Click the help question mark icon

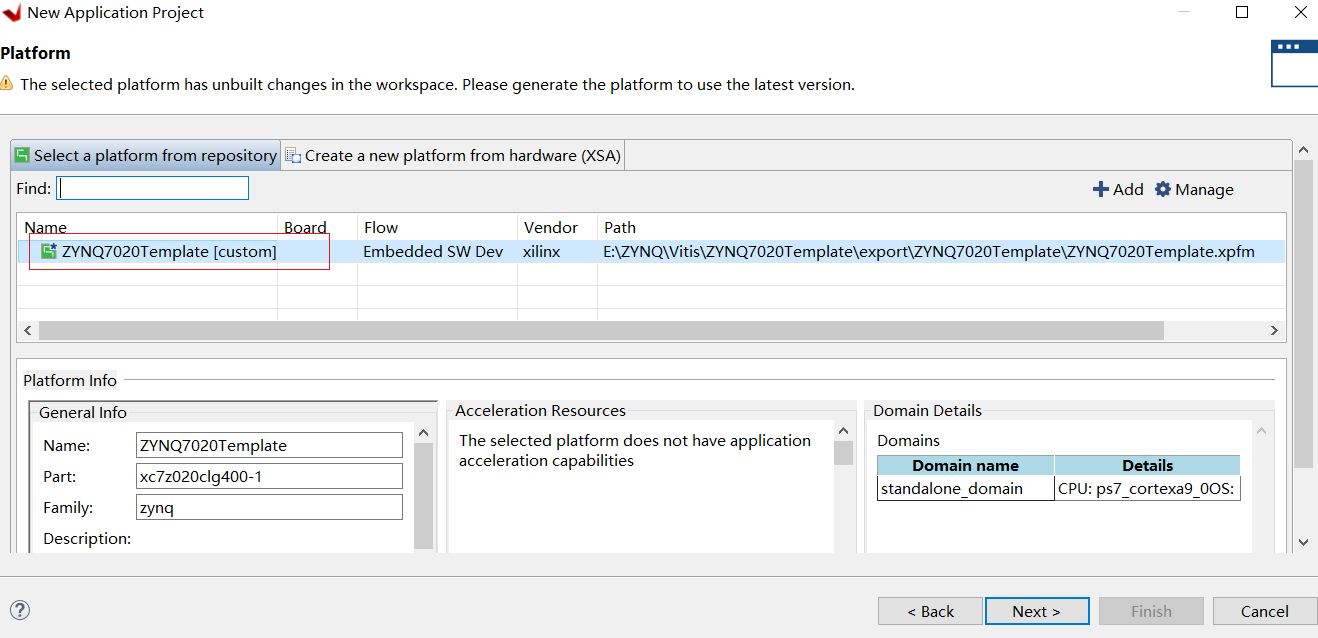coord(20,610)
